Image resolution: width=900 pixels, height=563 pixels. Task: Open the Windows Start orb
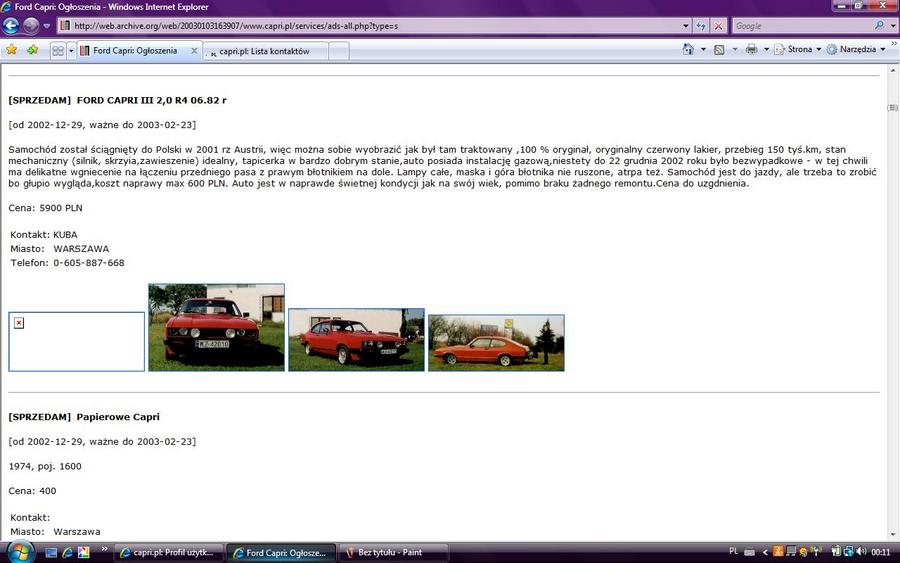(20, 552)
